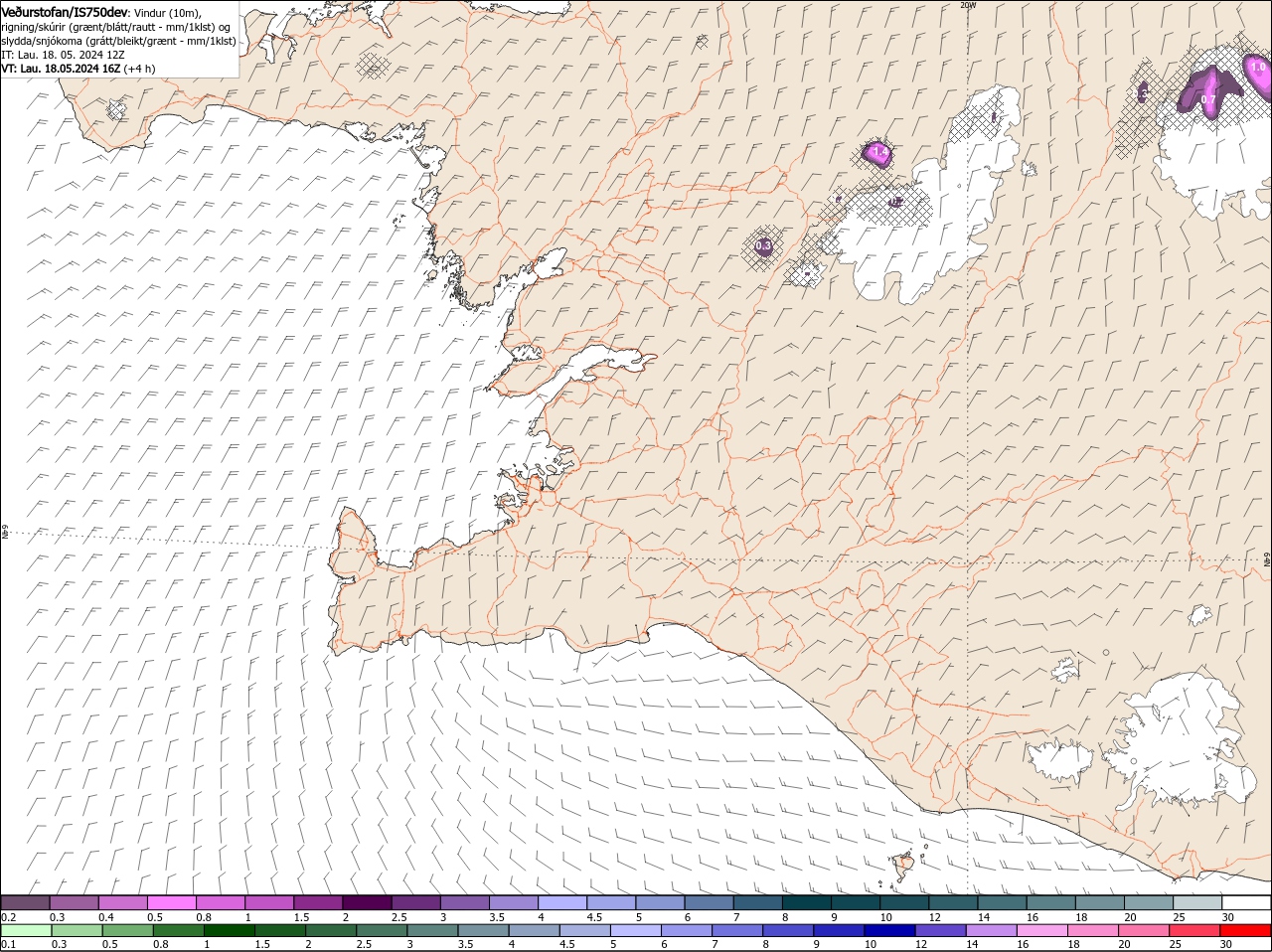
Task: Pick top-row legend swatch between 14 and 16
Action: click(x=1003, y=902)
